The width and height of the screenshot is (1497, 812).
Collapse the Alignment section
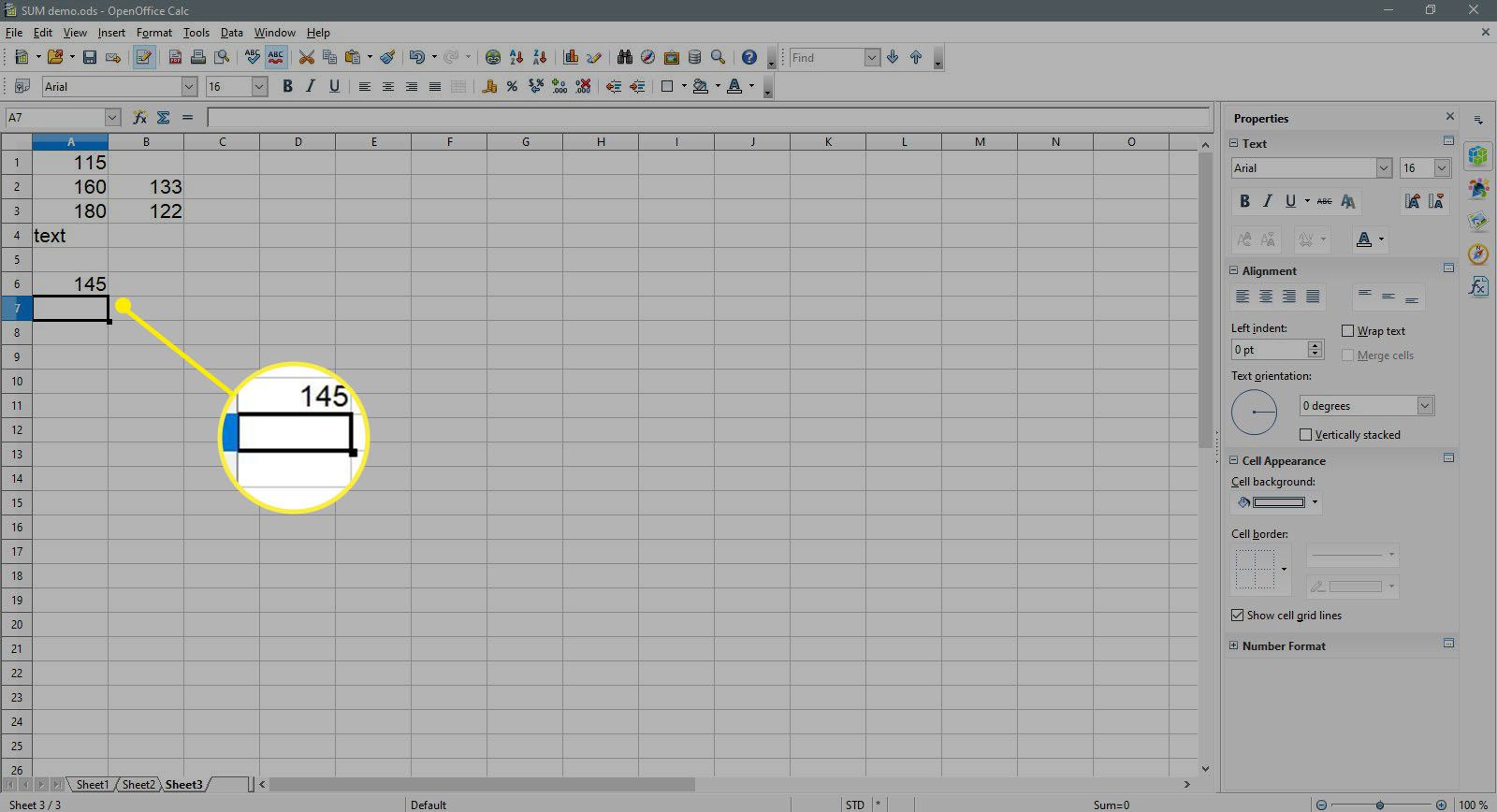coord(1233,270)
